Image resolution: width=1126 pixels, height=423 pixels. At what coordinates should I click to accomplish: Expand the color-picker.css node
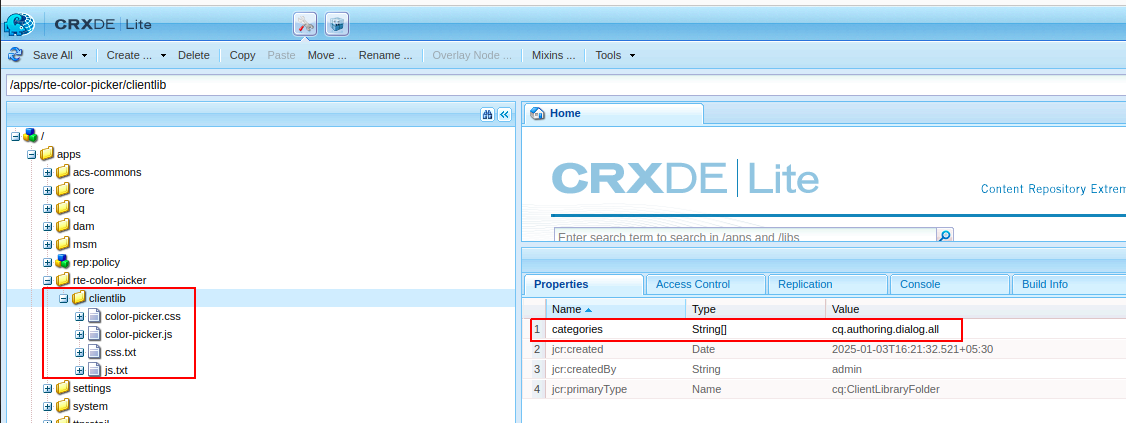(79, 316)
